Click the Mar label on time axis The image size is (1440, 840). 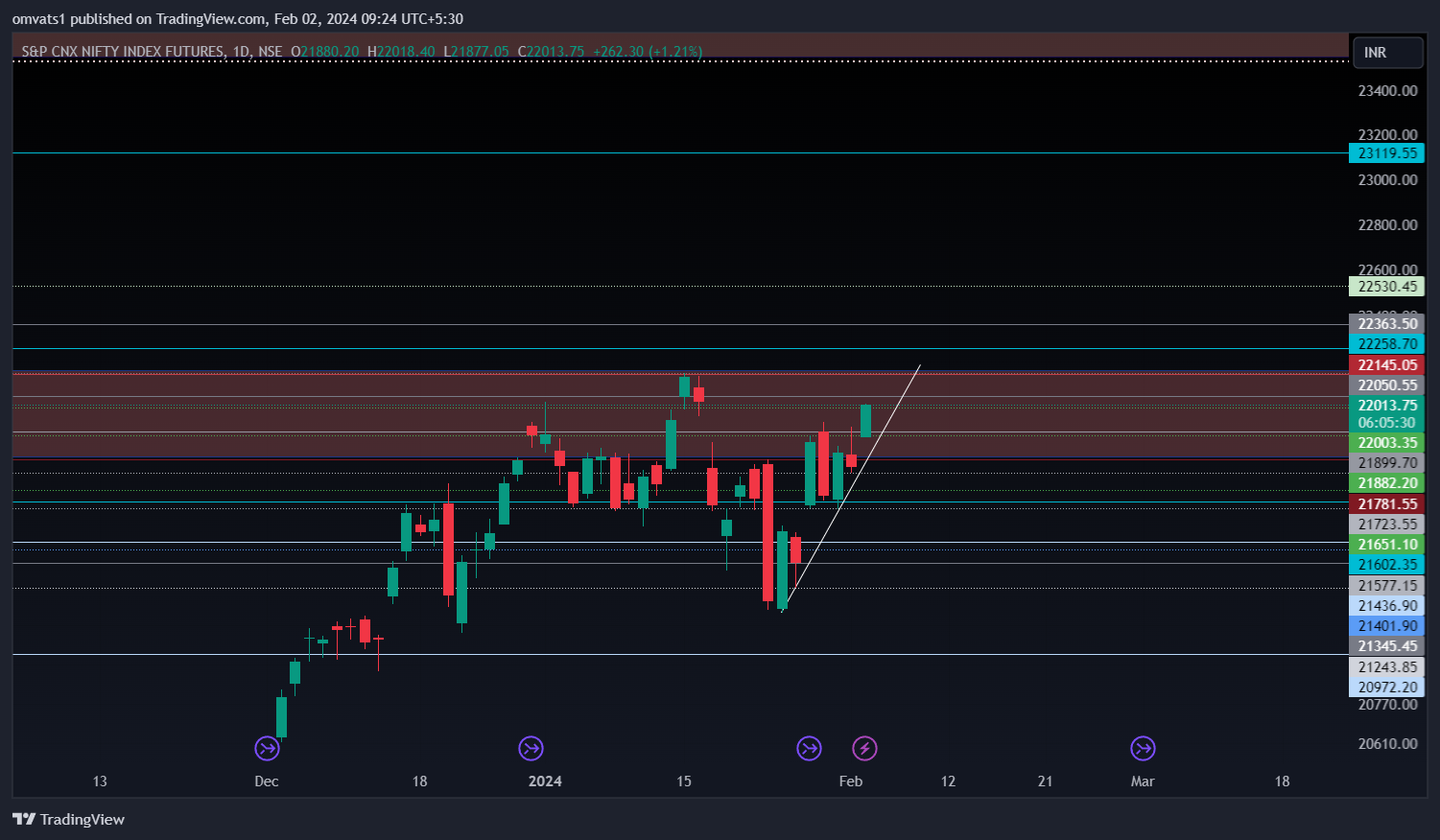[1143, 782]
